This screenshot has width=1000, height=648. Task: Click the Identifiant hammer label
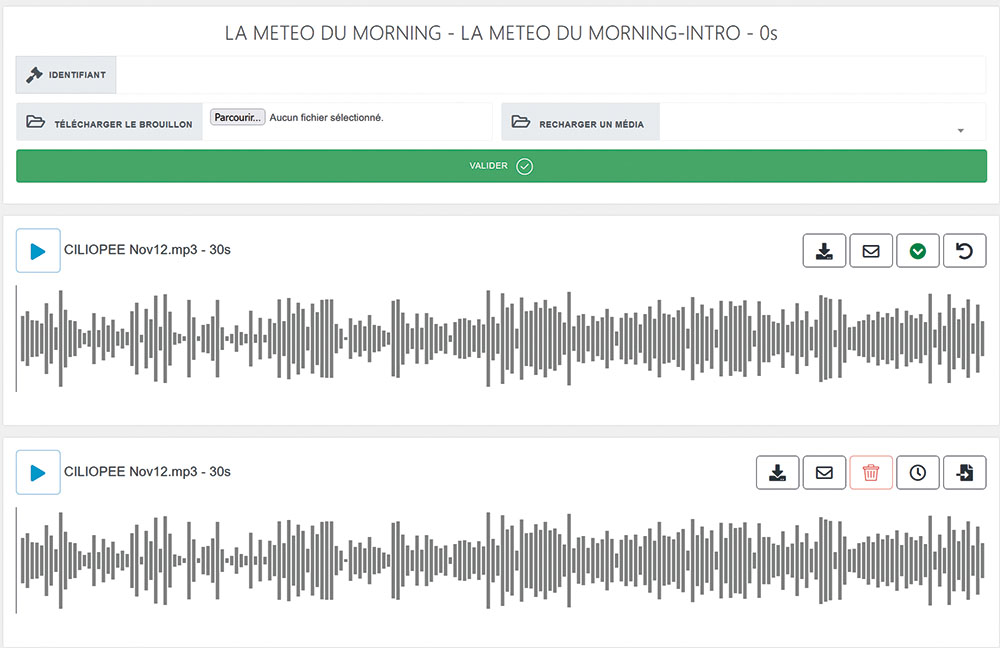pos(66,75)
